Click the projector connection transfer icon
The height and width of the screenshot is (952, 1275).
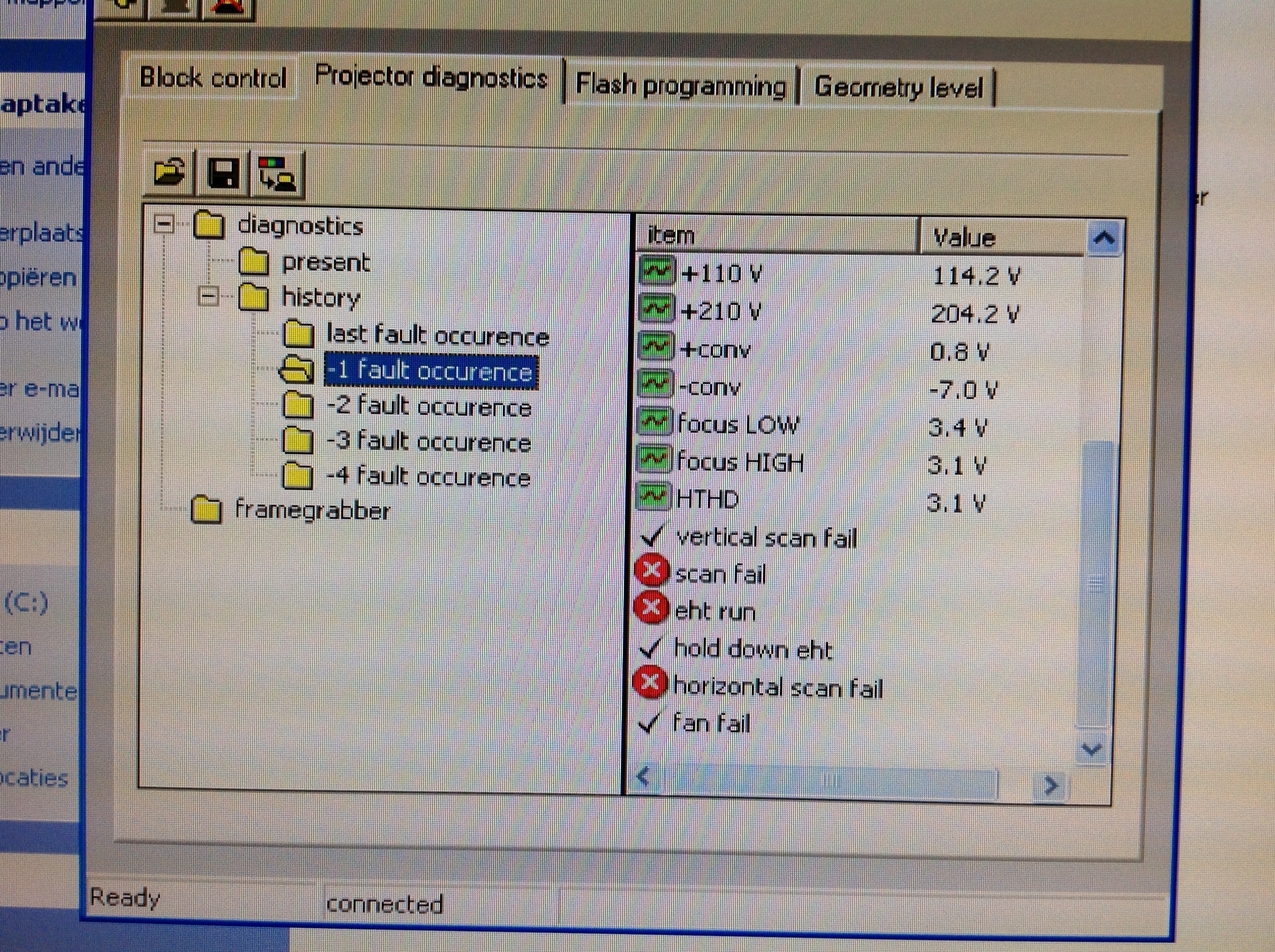coord(276,175)
